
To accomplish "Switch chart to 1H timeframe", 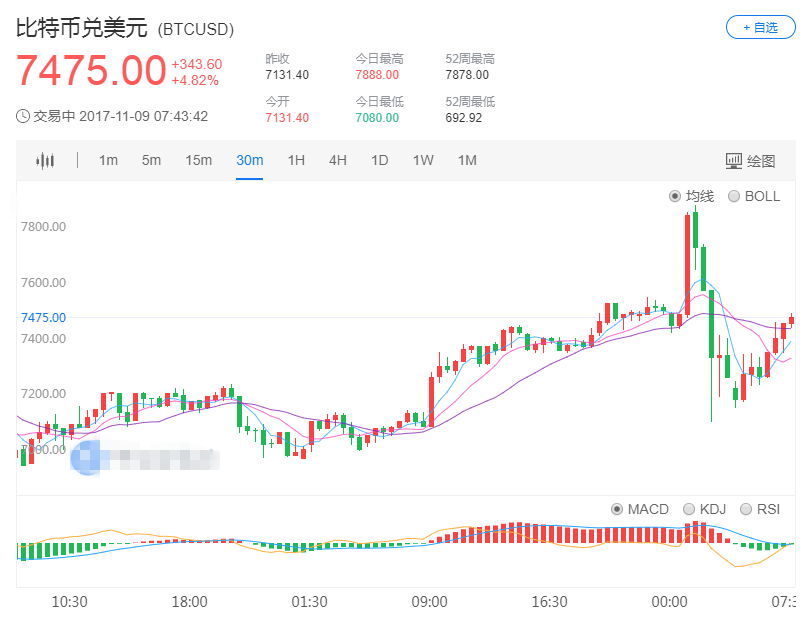I will coord(295,160).
